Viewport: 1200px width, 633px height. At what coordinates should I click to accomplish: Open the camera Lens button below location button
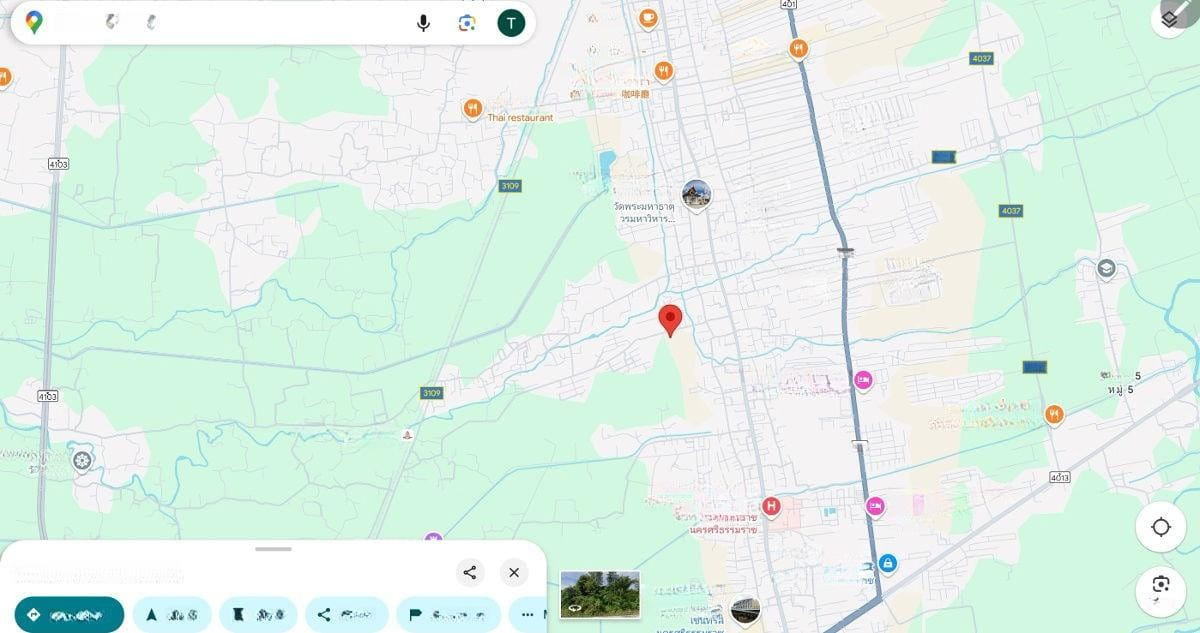[1160, 586]
